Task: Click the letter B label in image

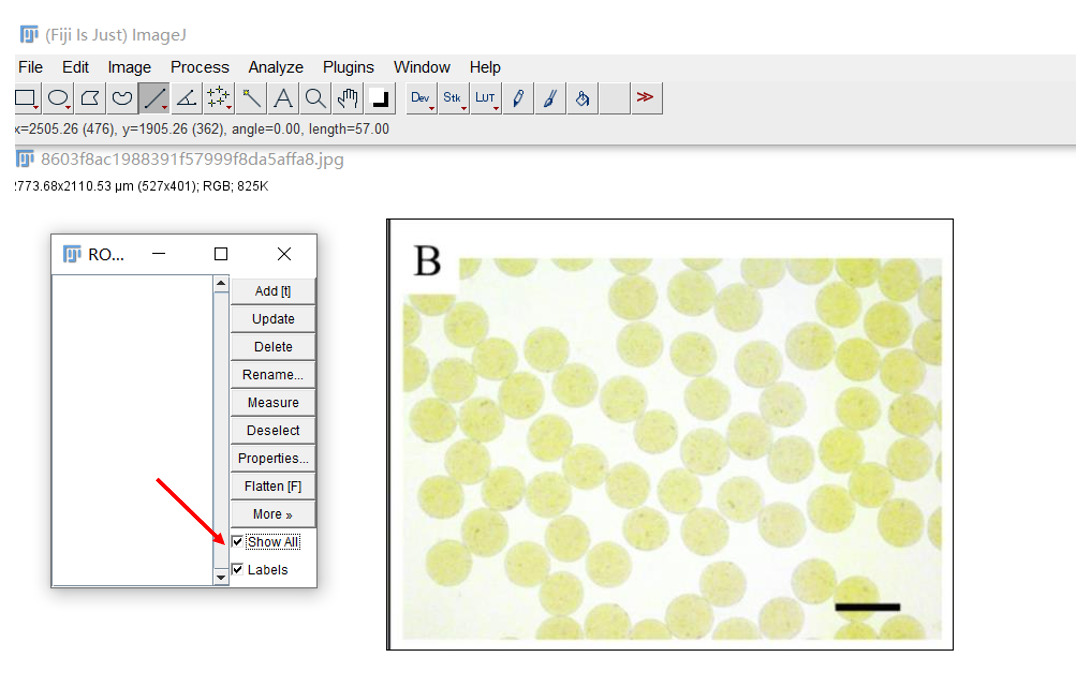Action: point(427,261)
